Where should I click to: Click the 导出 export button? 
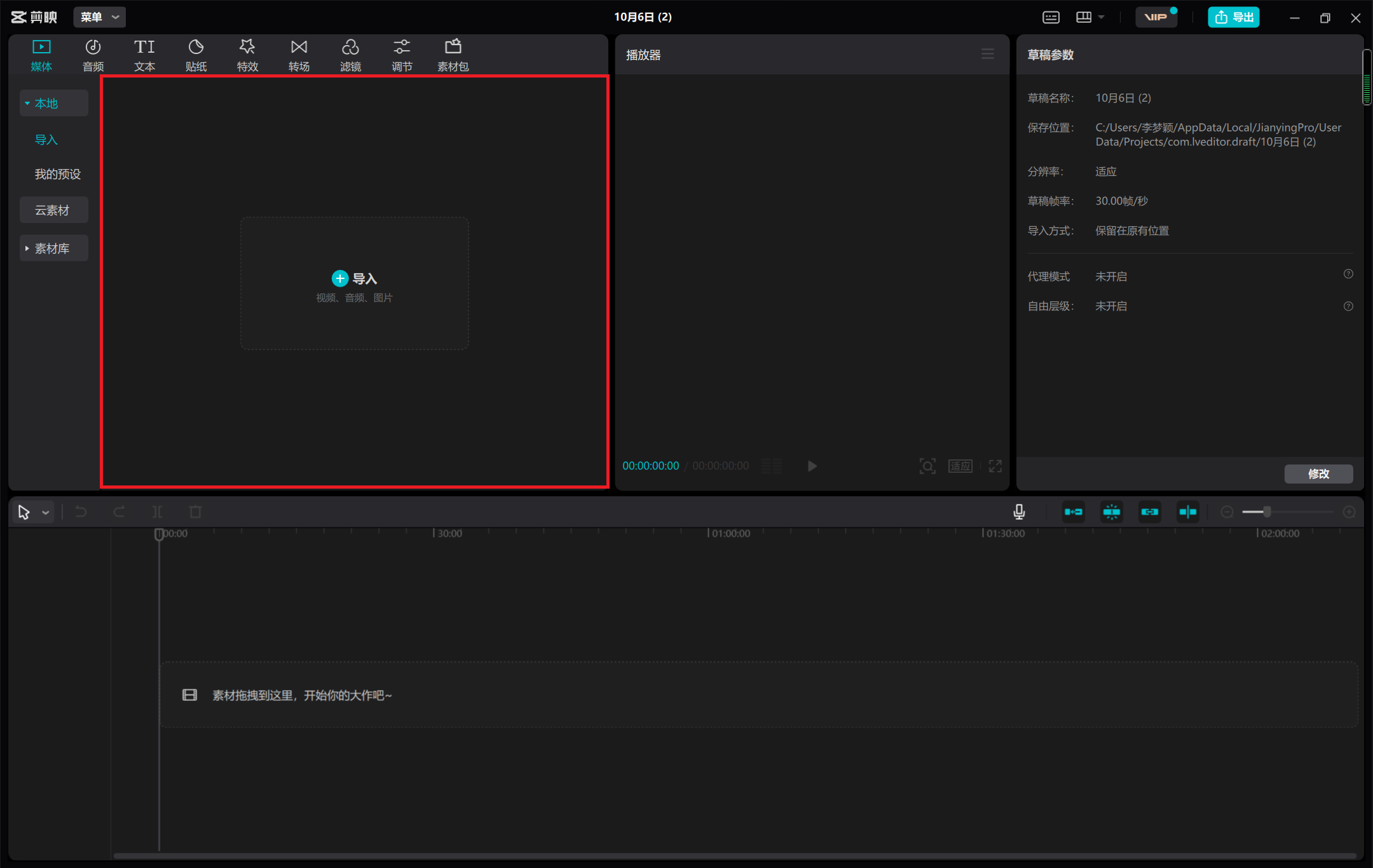coord(1233,17)
